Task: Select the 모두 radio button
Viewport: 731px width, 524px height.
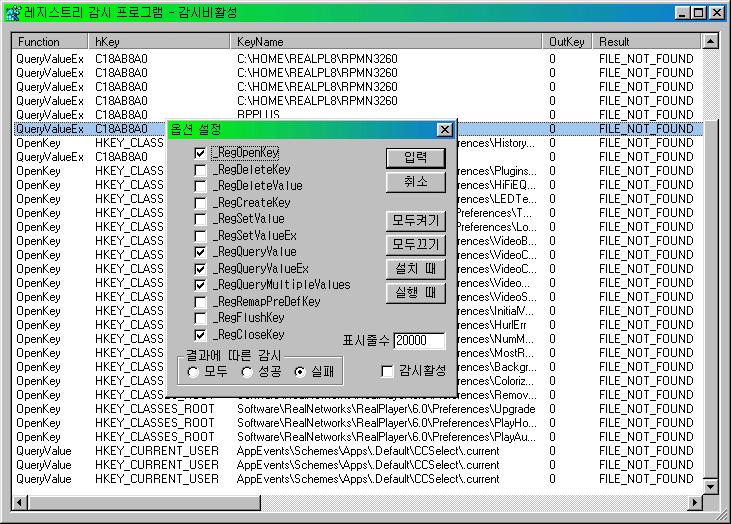Action: tap(193, 372)
